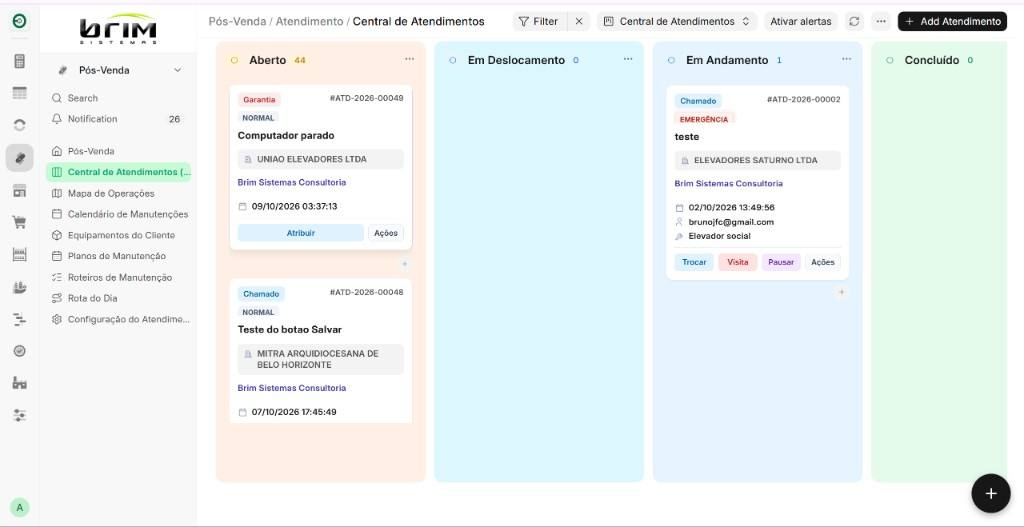
Task: Open Planos de Manutenção
Action: click(118, 256)
